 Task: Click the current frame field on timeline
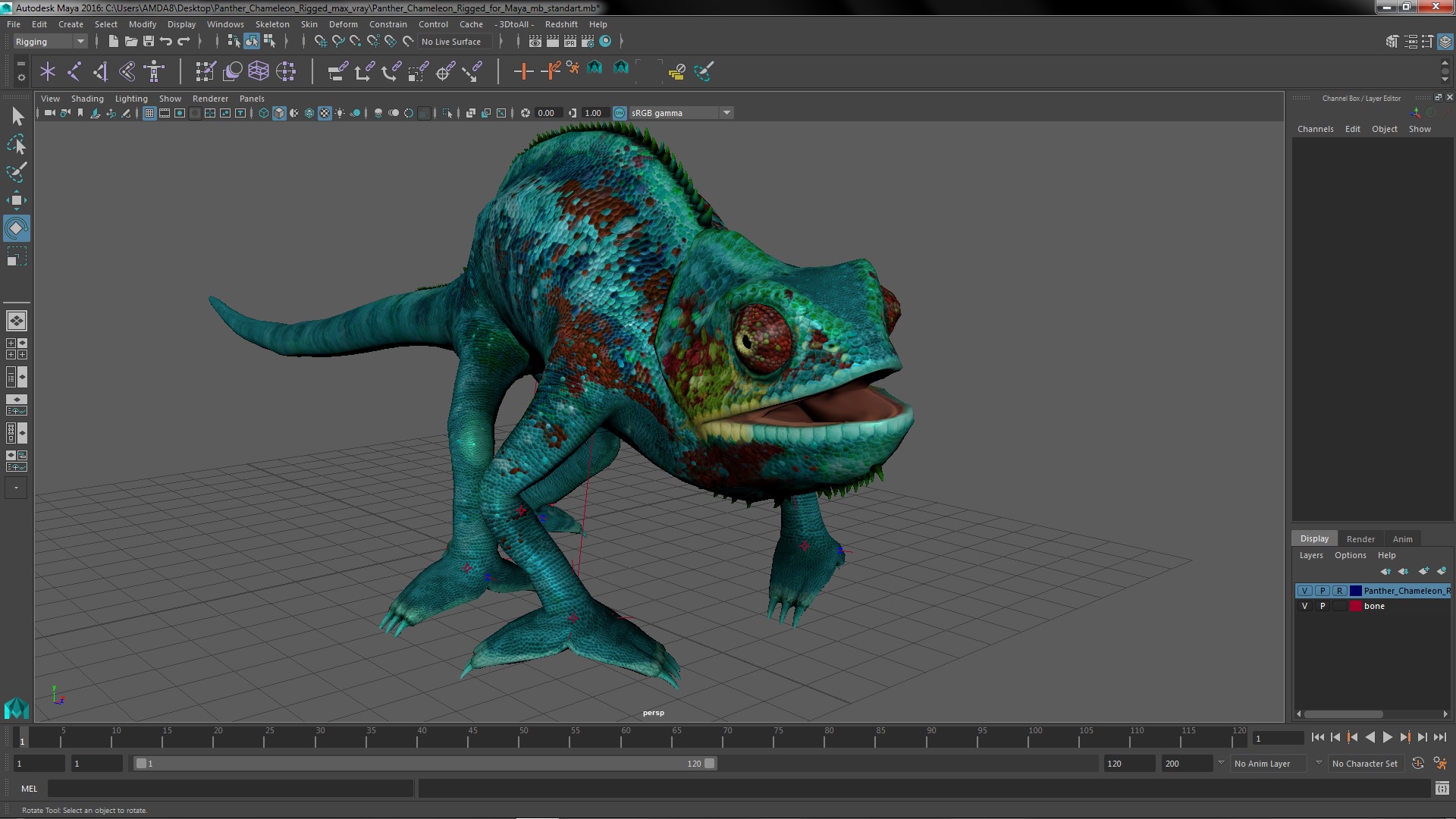point(1278,738)
